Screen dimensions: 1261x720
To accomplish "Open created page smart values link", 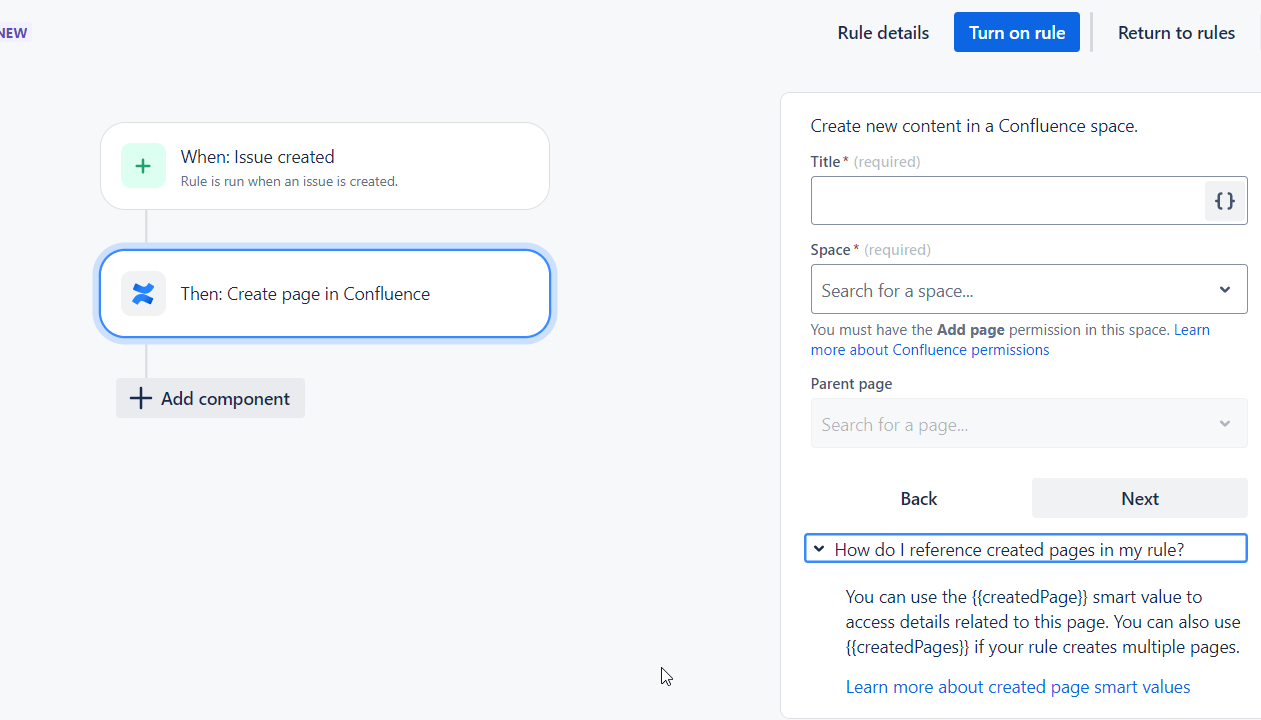I will tap(1017, 687).
